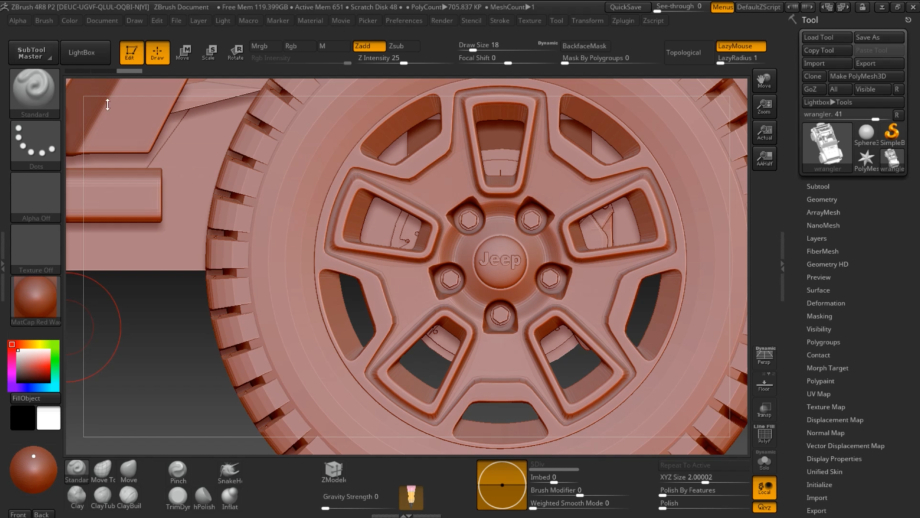920x518 pixels.
Task: Toggle the Floor grid icon
Action: pos(765,384)
